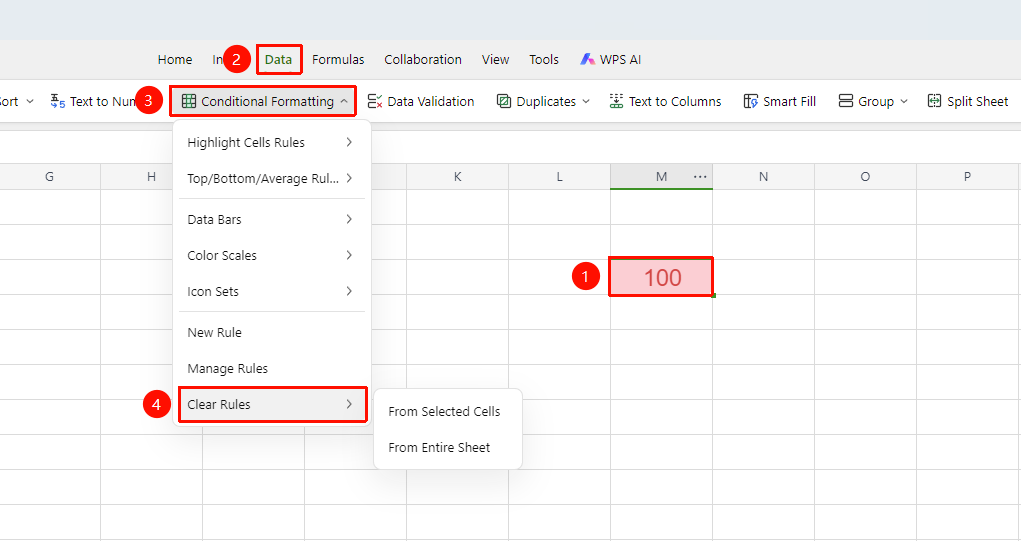Viewport: 1021px width, 541px height.
Task: Launch WPS AI assistant
Action: [x=610, y=59]
